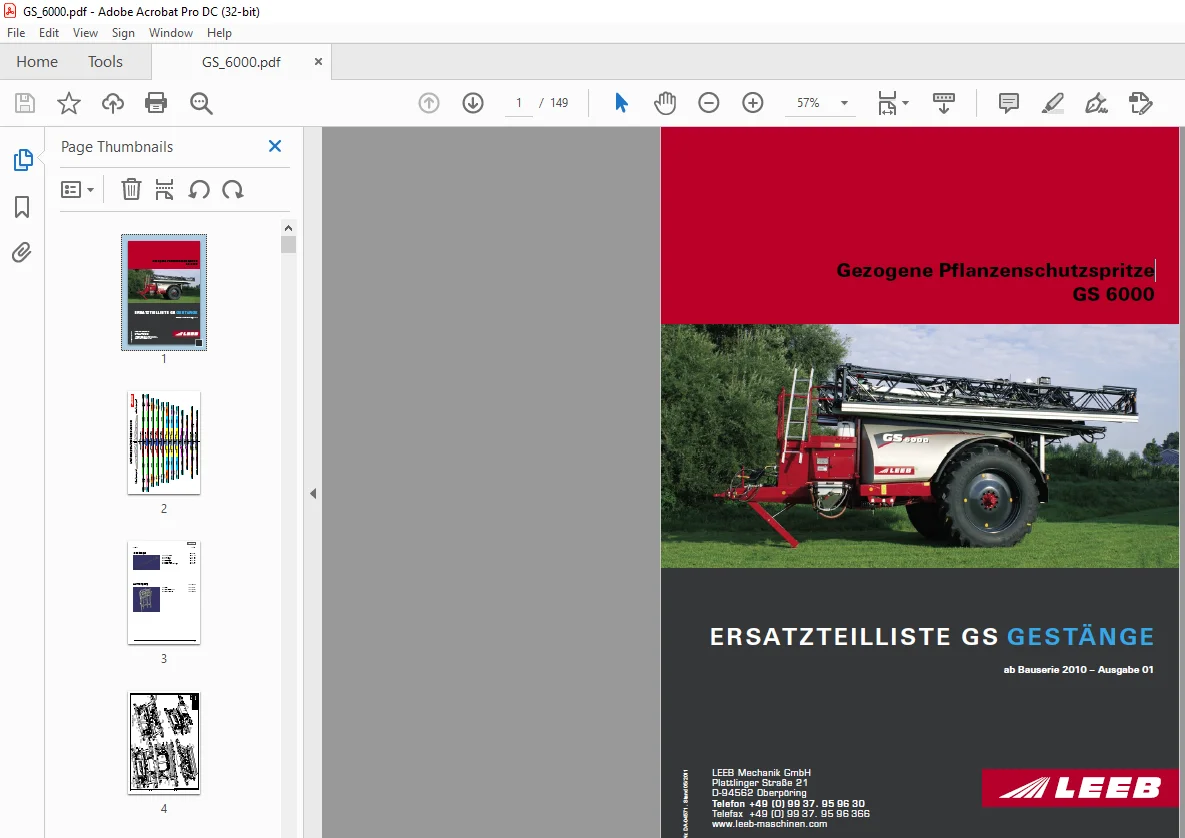Click the Save file icon

coord(25,103)
